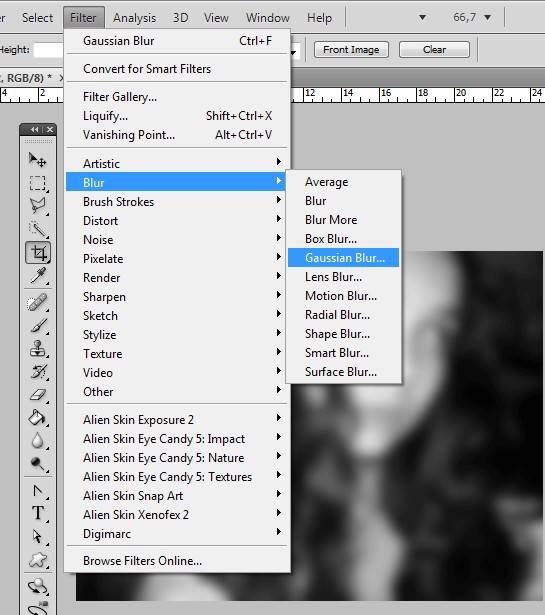
Task: Expand the Sketch submenu
Action: click(177, 316)
